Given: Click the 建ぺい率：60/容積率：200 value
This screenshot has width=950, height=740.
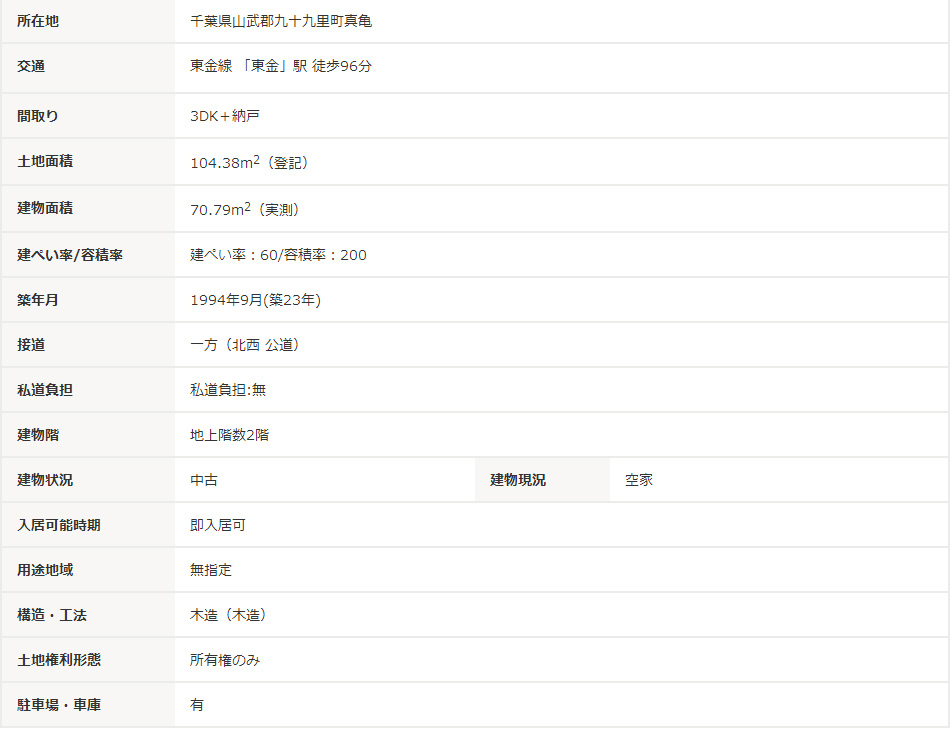Looking at the screenshot, I should [x=278, y=255].
